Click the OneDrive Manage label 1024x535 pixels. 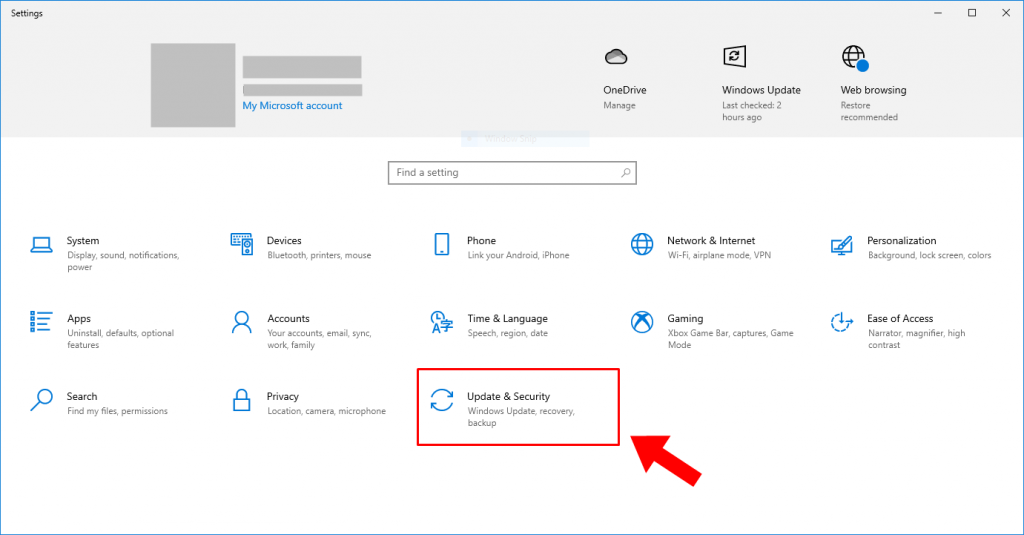click(619, 105)
